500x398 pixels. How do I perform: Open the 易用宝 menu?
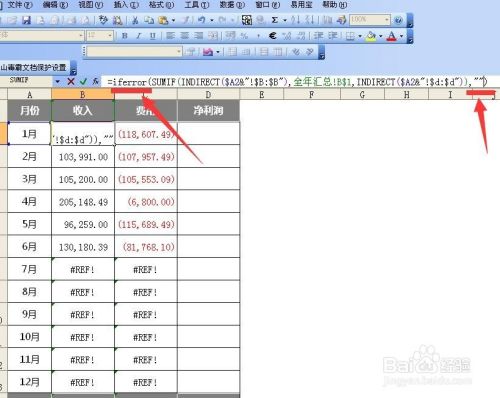301,5
